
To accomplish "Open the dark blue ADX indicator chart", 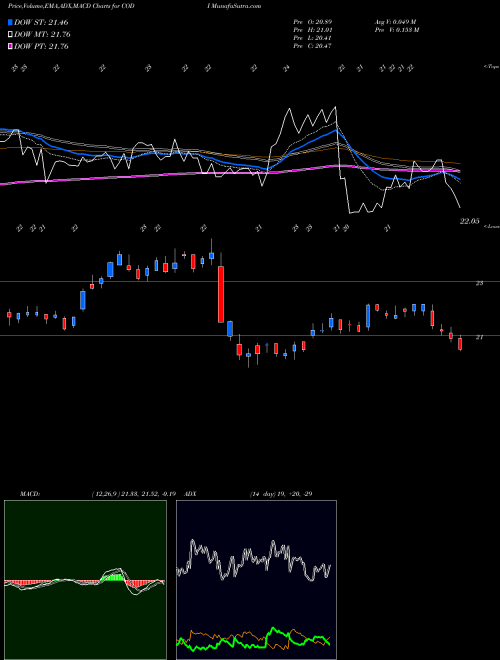I will 256,580.
